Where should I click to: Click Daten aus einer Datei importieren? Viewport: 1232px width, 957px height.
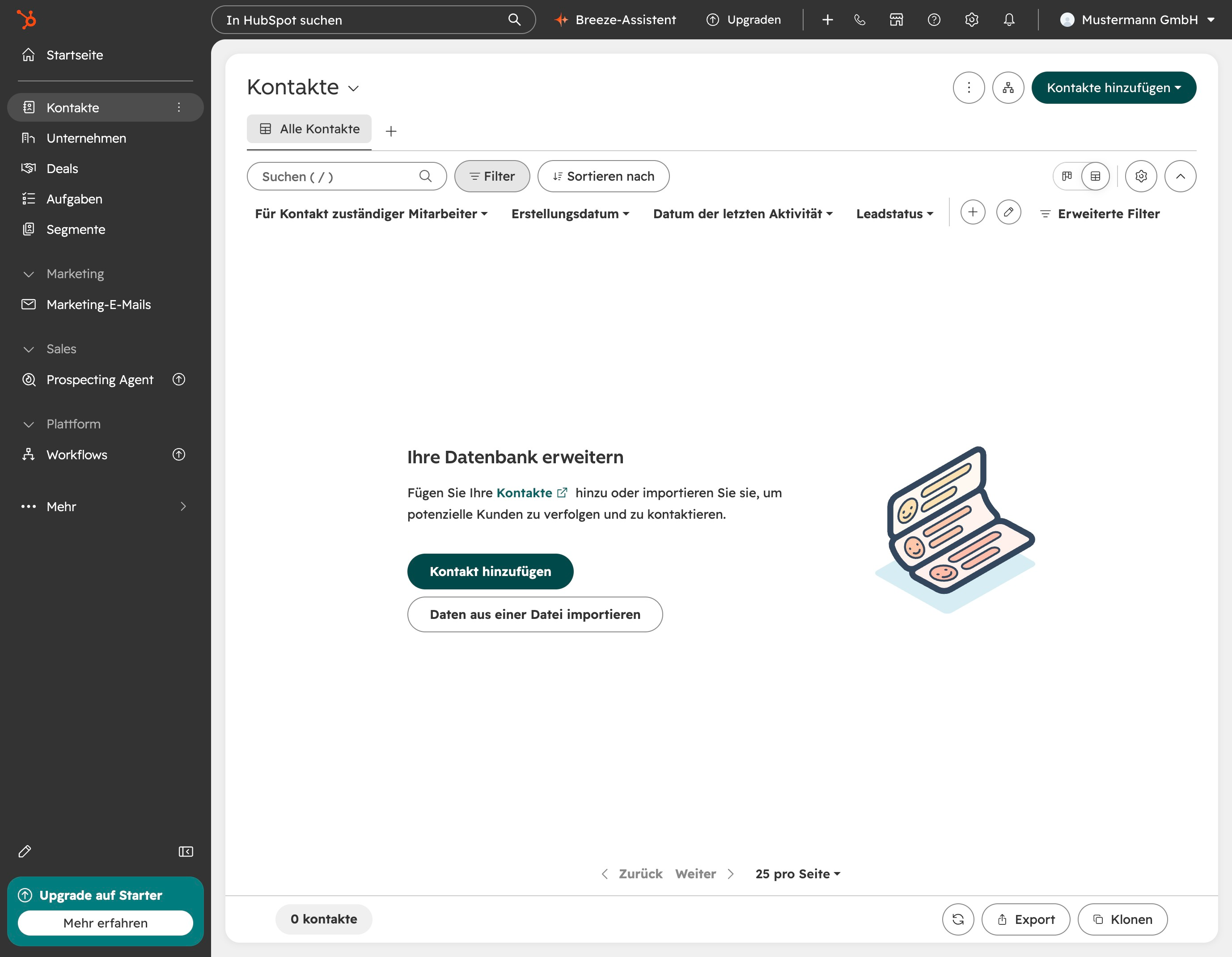[535, 614]
